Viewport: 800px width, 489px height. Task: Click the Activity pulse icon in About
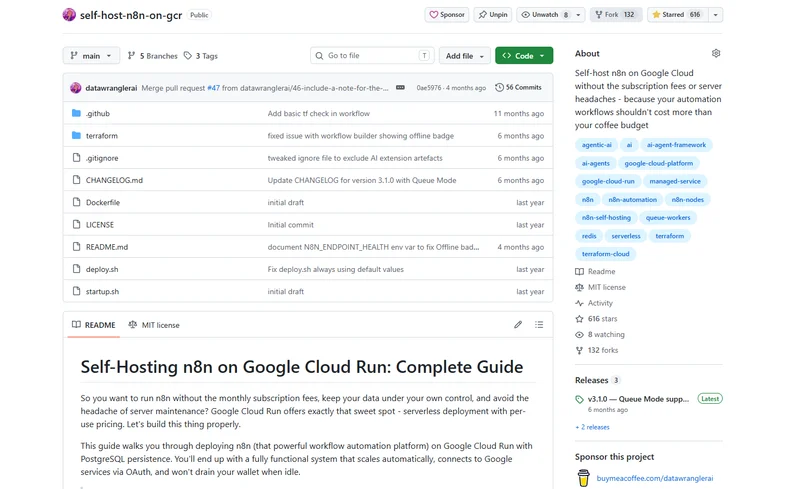point(579,303)
